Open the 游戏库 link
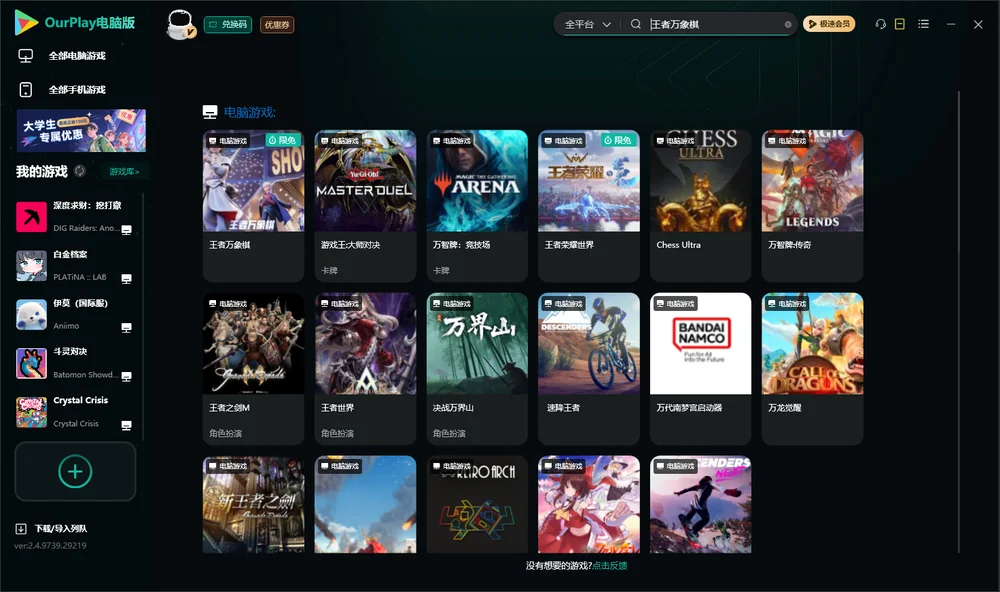Screen dimensions: 1000x592 [x=124, y=172]
